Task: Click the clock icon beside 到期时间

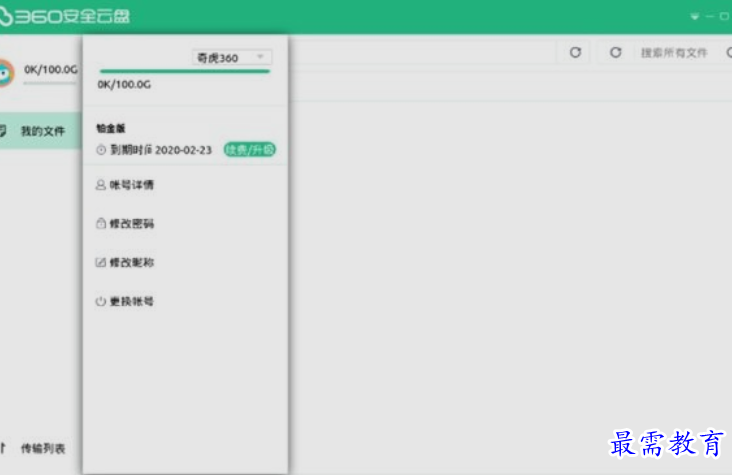Action: [x=101, y=150]
